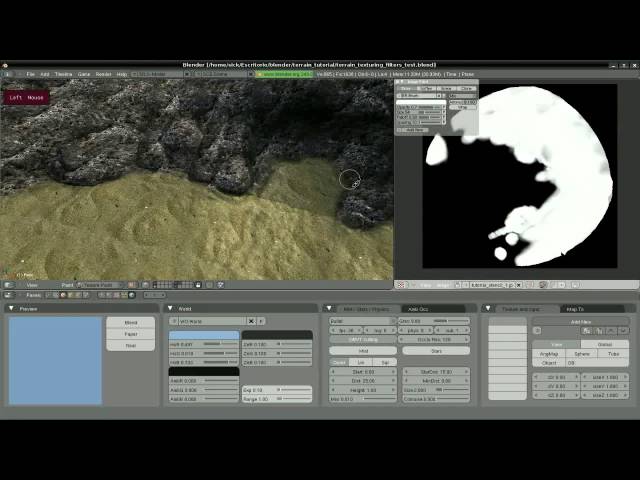Screen dimensions: 640x480
Task: Open the Lamp buttons sub-context icon
Action: pyautogui.click(x=102, y=295)
